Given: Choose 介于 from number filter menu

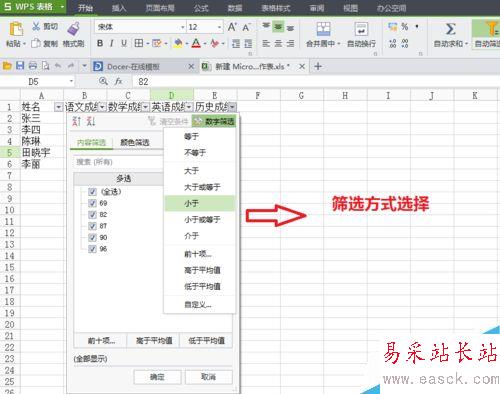Looking at the screenshot, I should click(200, 236).
